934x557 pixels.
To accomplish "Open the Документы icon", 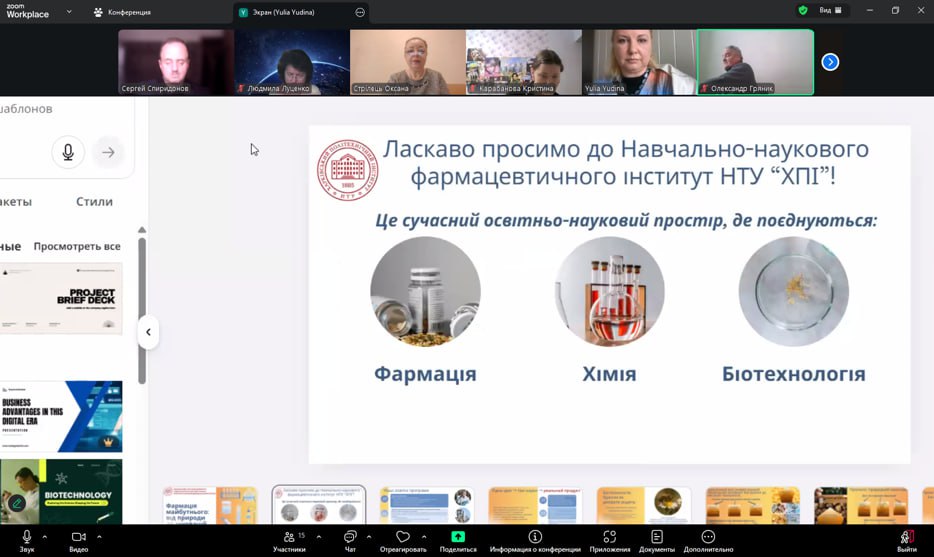I will [656, 538].
